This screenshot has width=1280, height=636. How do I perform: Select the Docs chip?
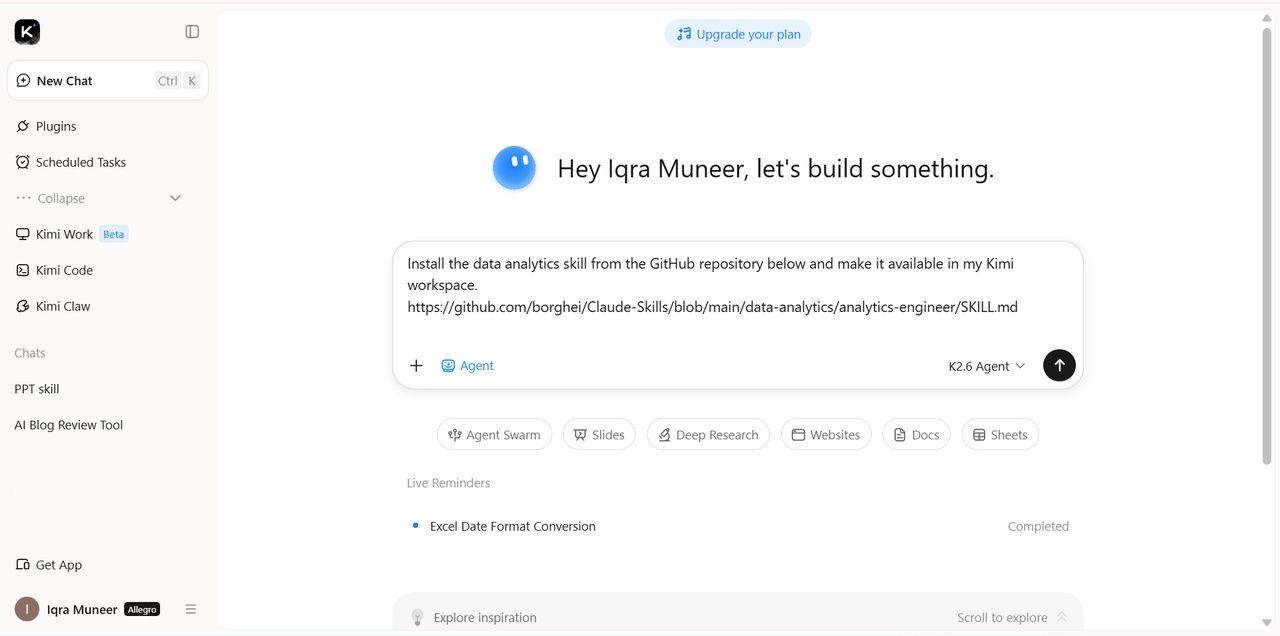click(916, 435)
